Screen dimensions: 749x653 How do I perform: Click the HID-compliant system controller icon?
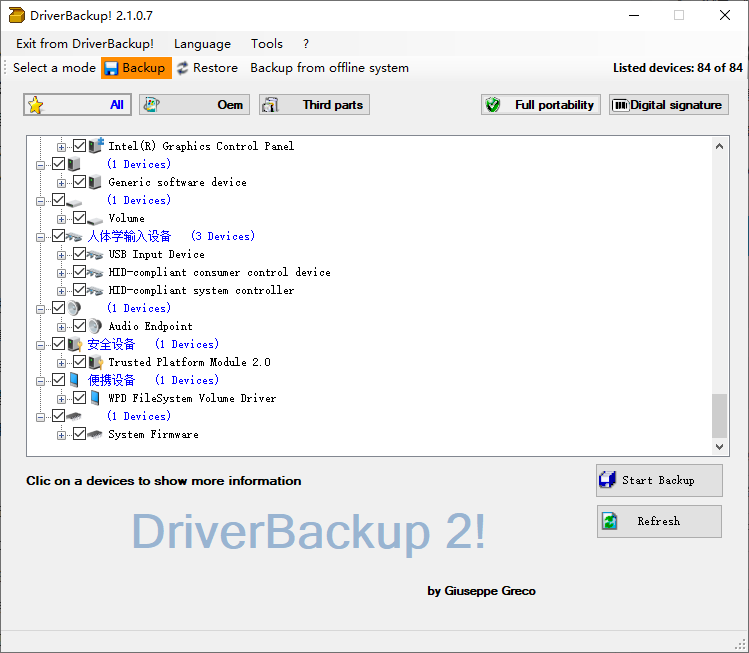click(95, 291)
